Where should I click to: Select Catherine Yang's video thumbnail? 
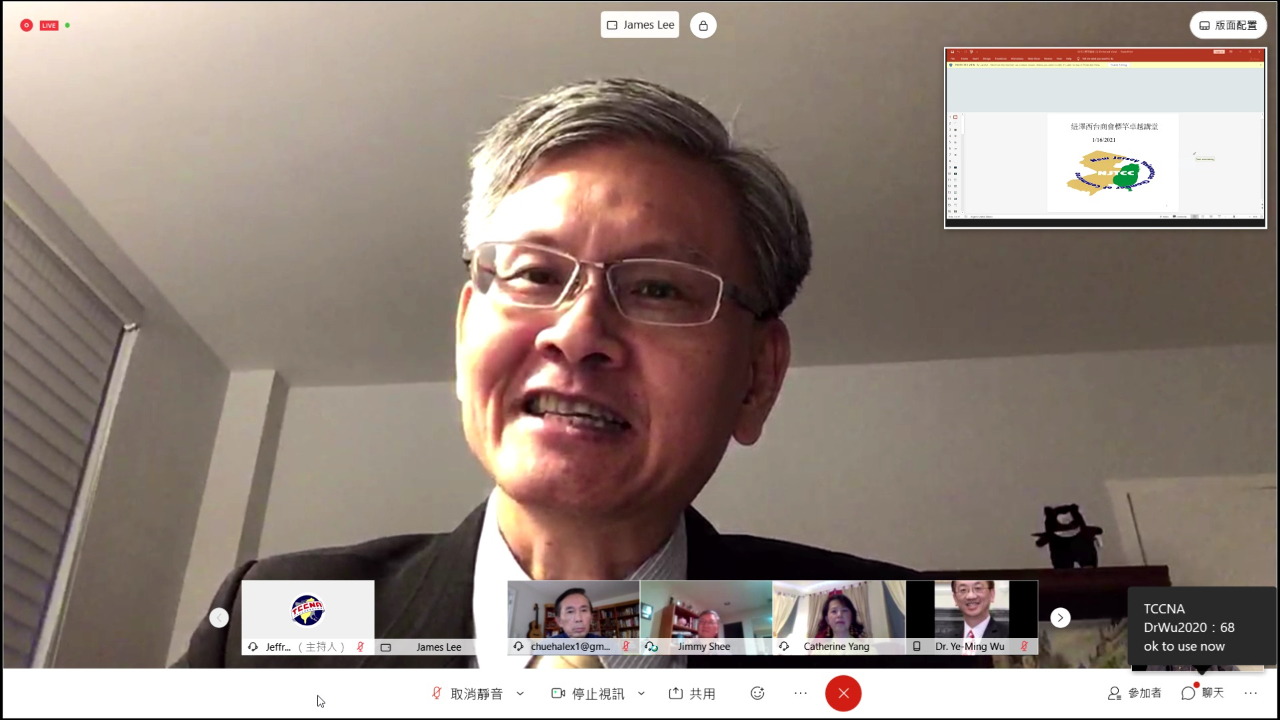point(838,610)
